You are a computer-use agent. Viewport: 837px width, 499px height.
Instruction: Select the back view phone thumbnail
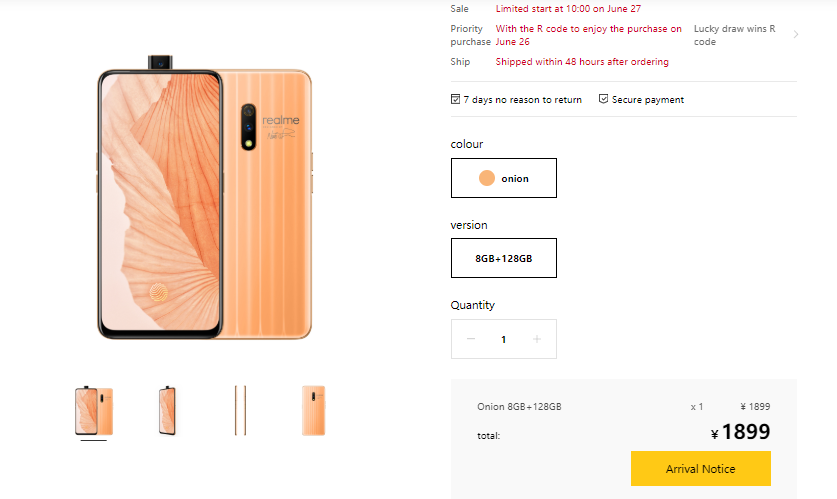[x=313, y=411]
